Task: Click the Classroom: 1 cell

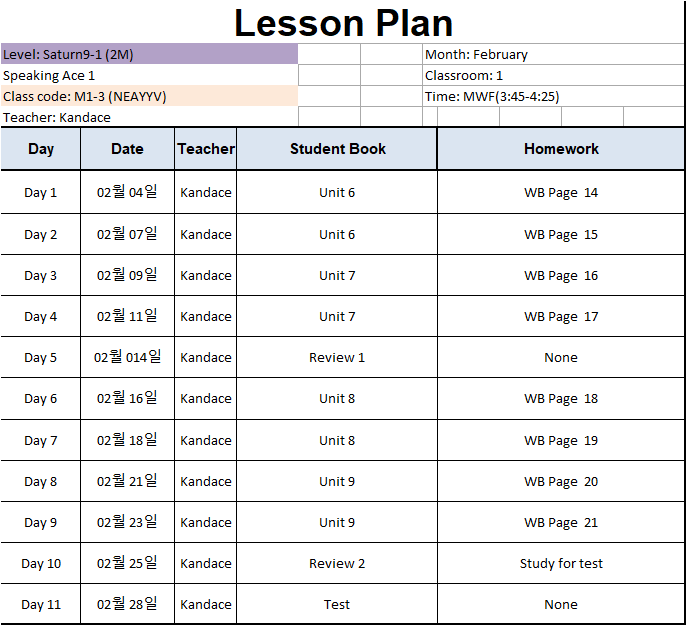Action: pyautogui.click(x=553, y=75)
